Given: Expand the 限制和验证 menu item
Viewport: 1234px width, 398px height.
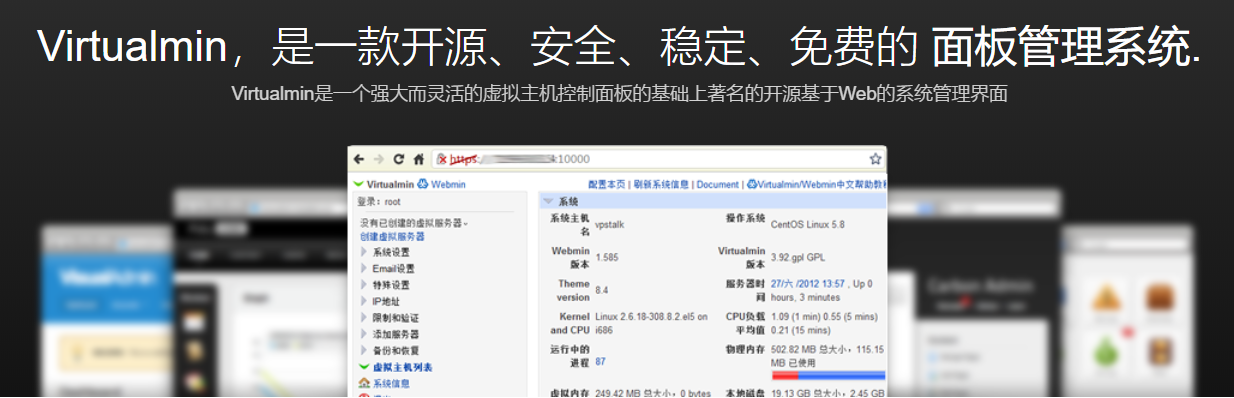Looking at the screenshot, I should [x=389, y=317].
